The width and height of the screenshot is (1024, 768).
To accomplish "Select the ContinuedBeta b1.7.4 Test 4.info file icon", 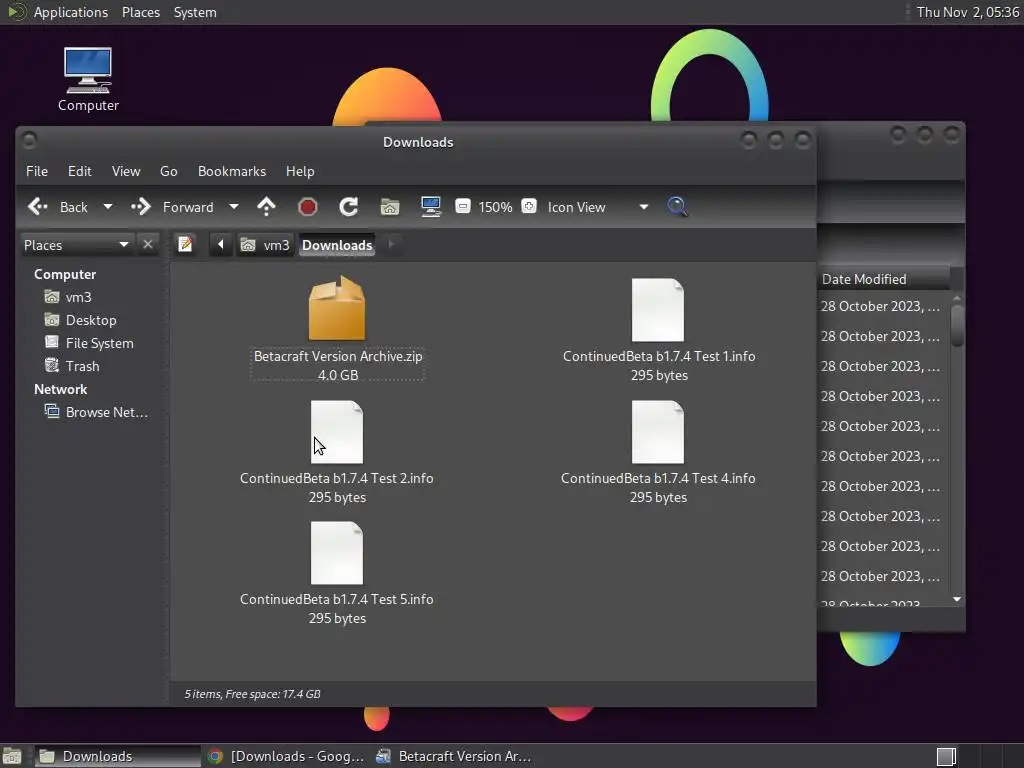I will coord(658,432).
